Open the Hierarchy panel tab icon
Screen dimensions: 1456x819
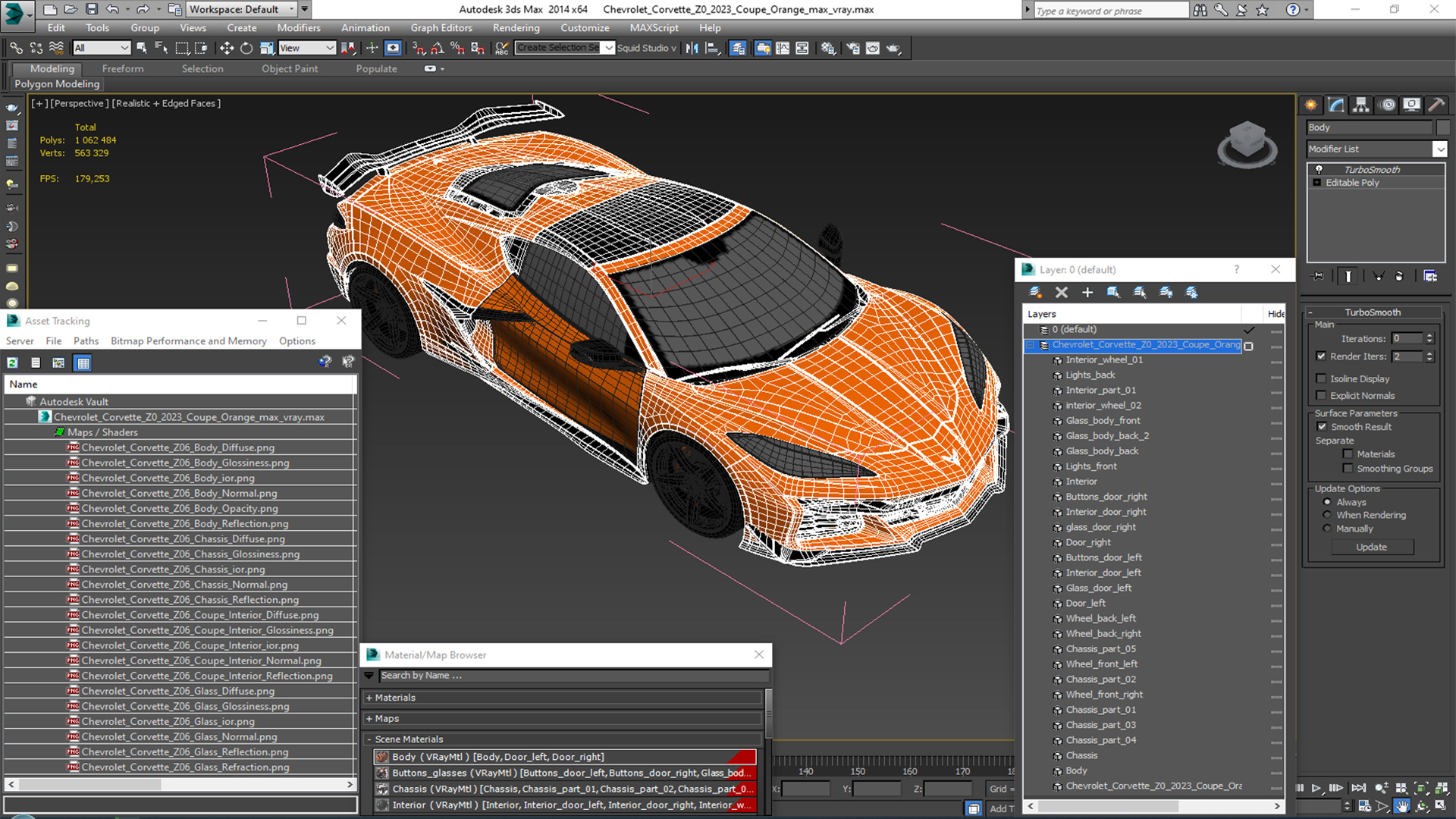(x=1361, y=105)
